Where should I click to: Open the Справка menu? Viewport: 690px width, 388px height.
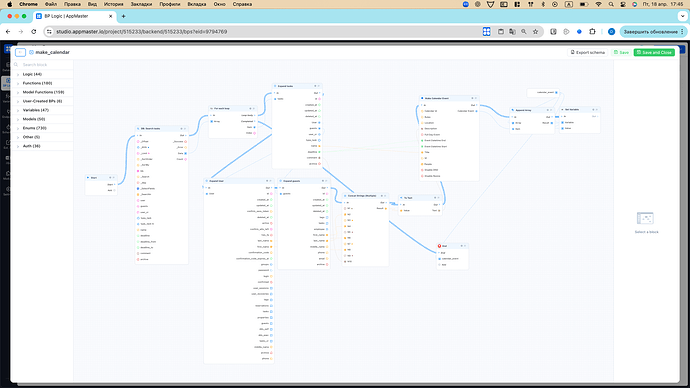[x=242, y=4]
